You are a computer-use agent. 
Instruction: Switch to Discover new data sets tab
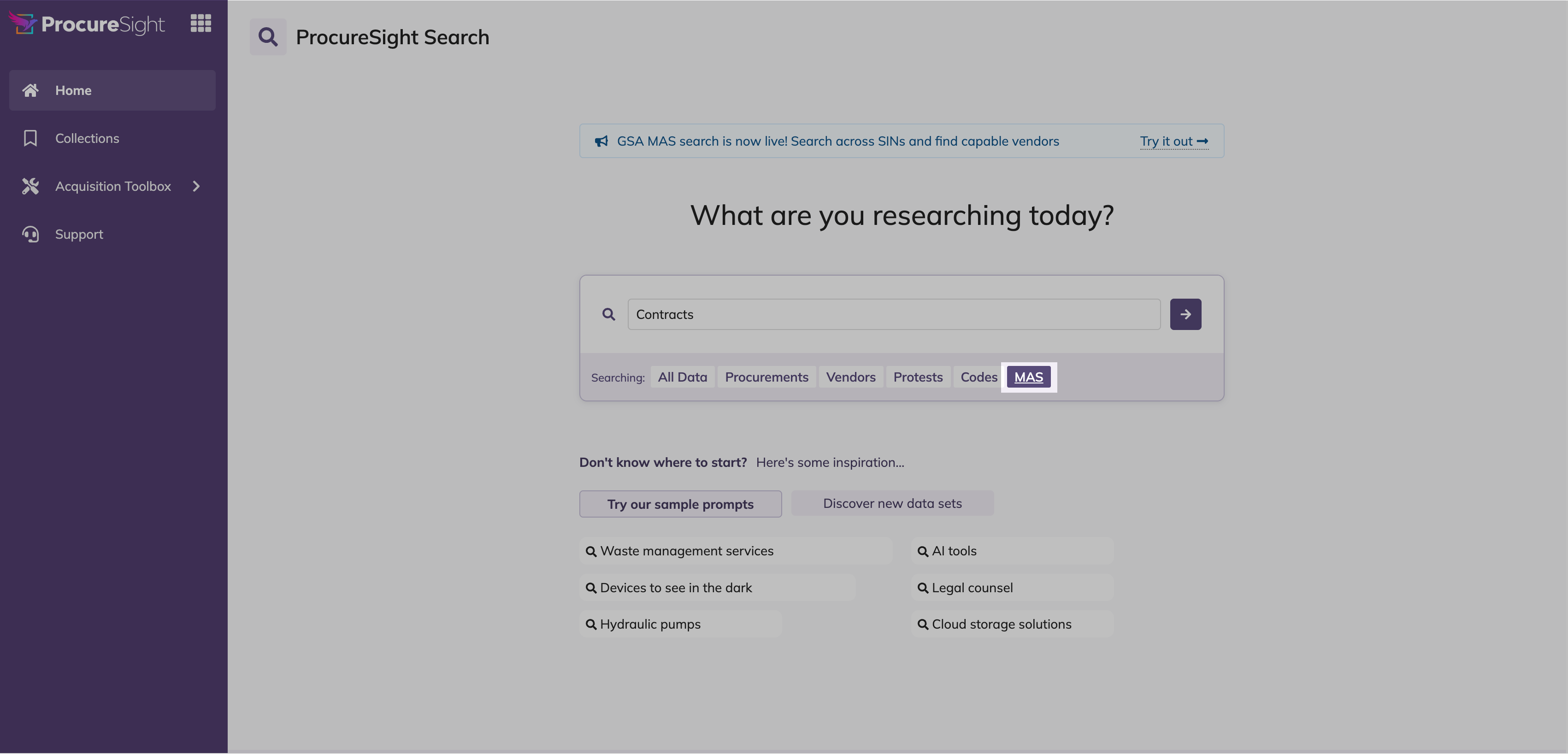pos(892,503)
